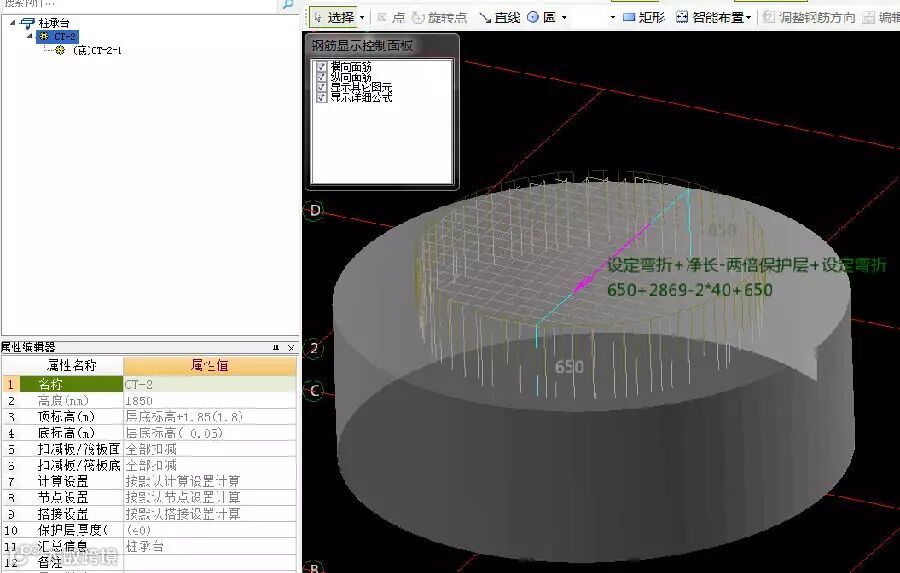Toggle the 显示其它图元 checkbox

coord(321,87)
